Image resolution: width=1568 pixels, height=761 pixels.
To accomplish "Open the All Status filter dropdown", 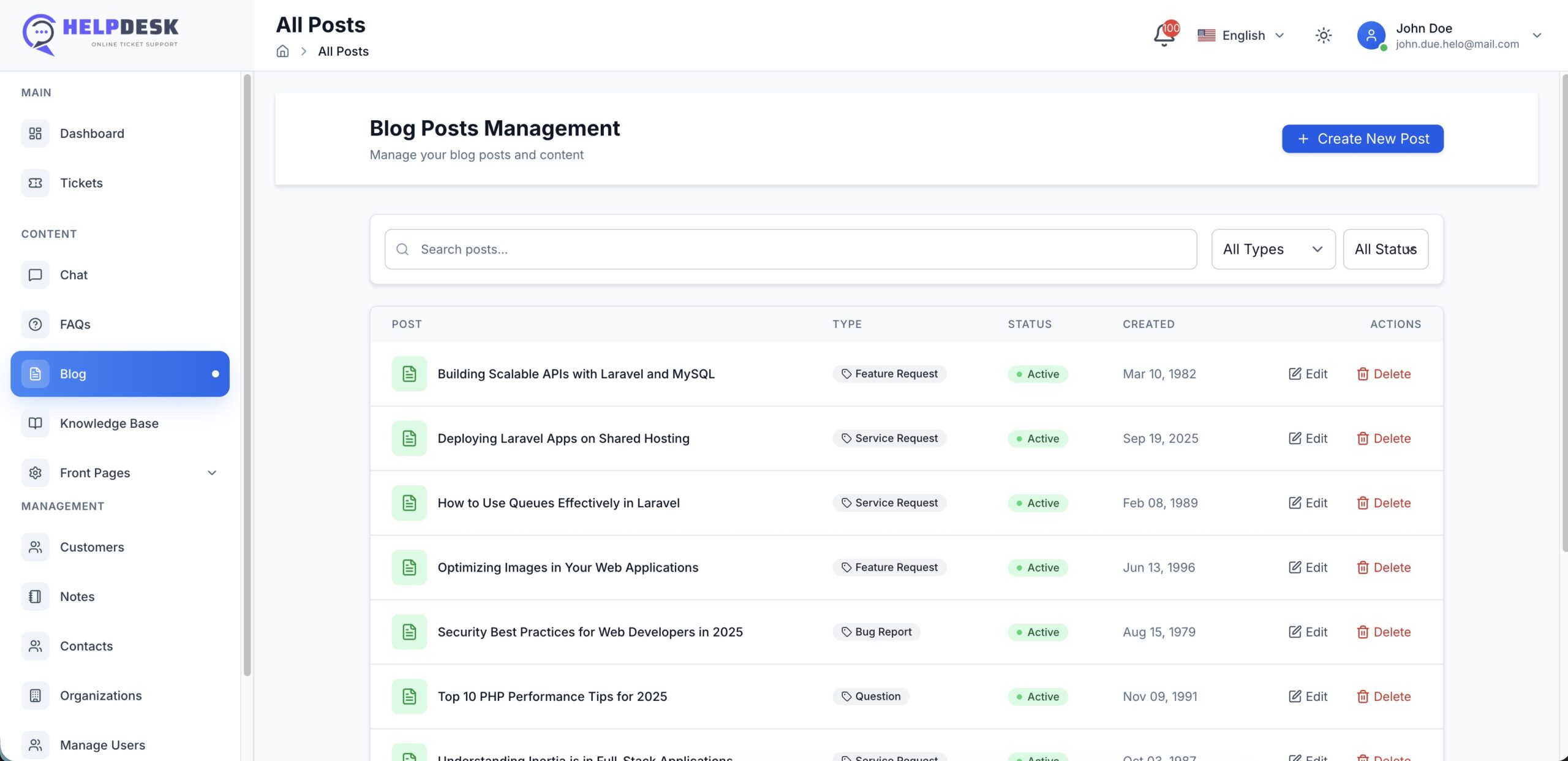I will (x=1385, y=249).
